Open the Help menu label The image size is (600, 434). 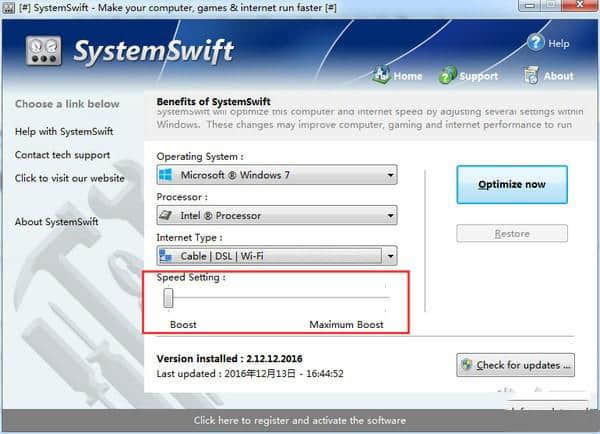point(559,43)
